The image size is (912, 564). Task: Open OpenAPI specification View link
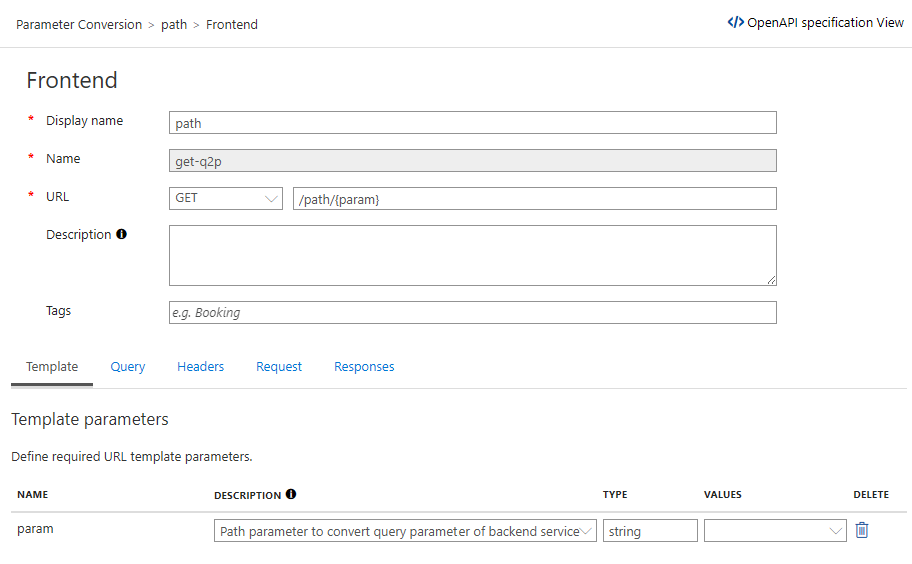tap(825, 22)
